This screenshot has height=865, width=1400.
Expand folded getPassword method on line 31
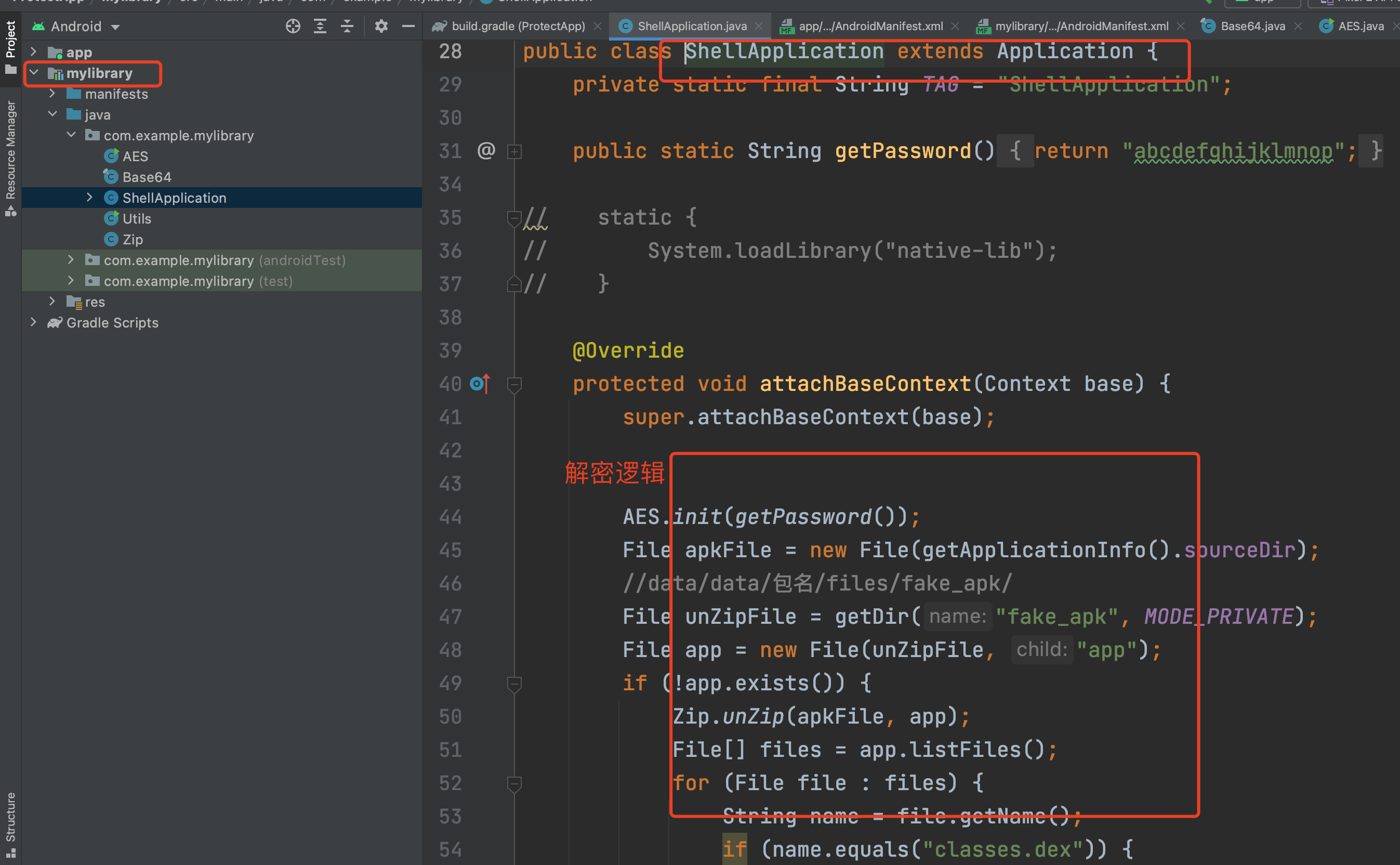[x=514, y=152]
